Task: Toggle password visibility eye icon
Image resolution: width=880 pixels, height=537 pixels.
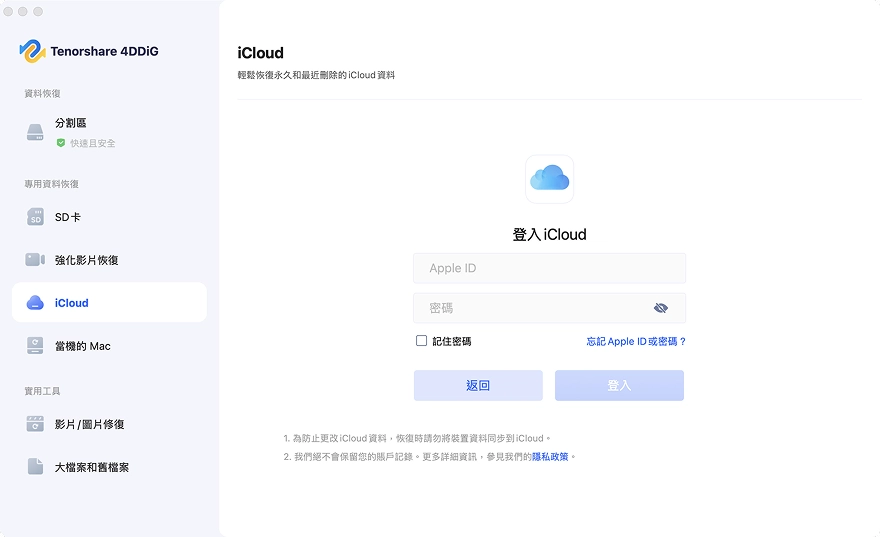Action: tap(661, 307)
